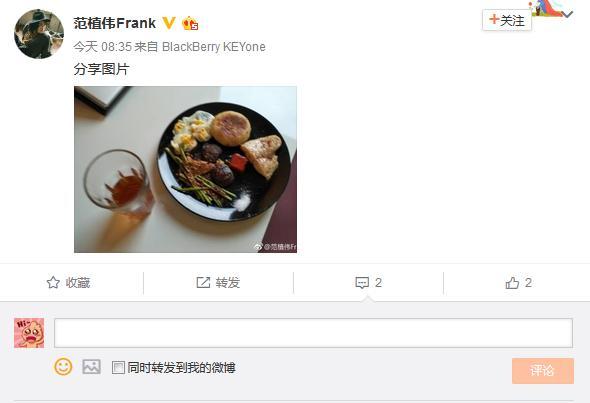
Task: Check 同时转发到我的微博 checkbox
Action: click(x=118, y=368)
